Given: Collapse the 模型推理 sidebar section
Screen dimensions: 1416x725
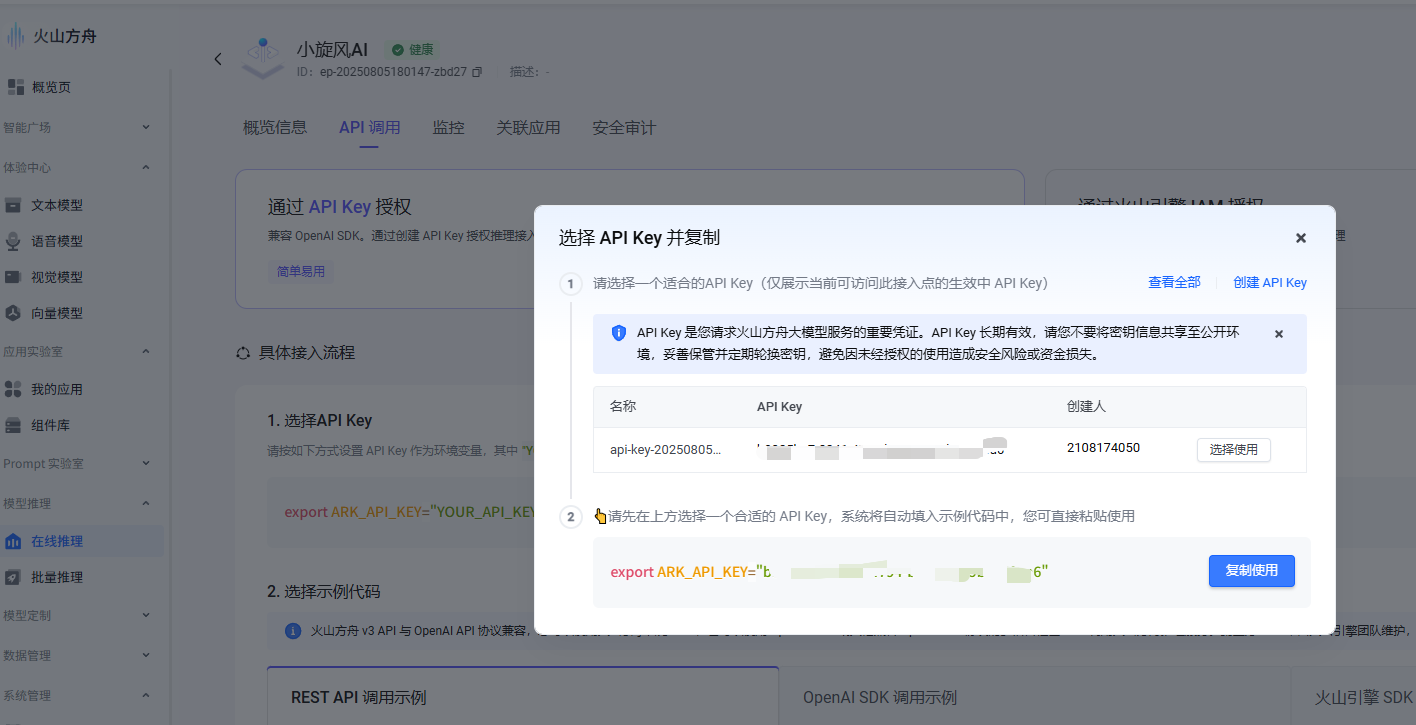Looking at the screenshot, I should (146, 503).
